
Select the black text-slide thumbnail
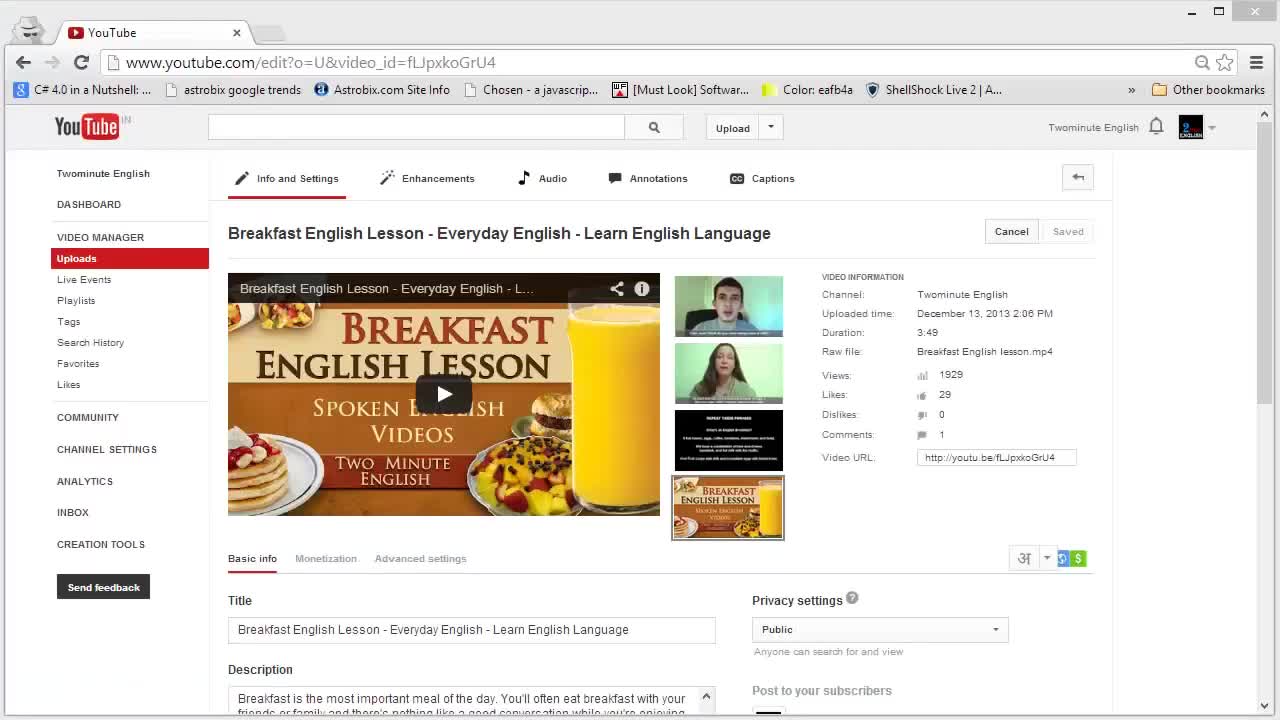pyautogui.click(x=729, y=440)
